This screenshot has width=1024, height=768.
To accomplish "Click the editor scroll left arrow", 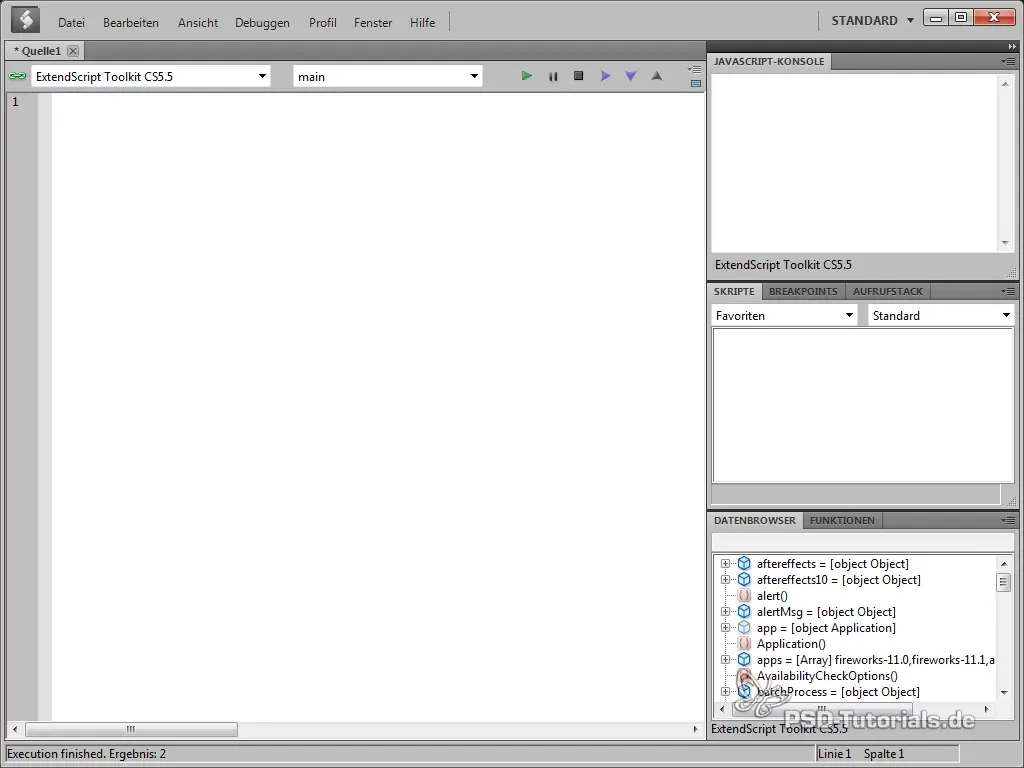I will pos(15,729).
